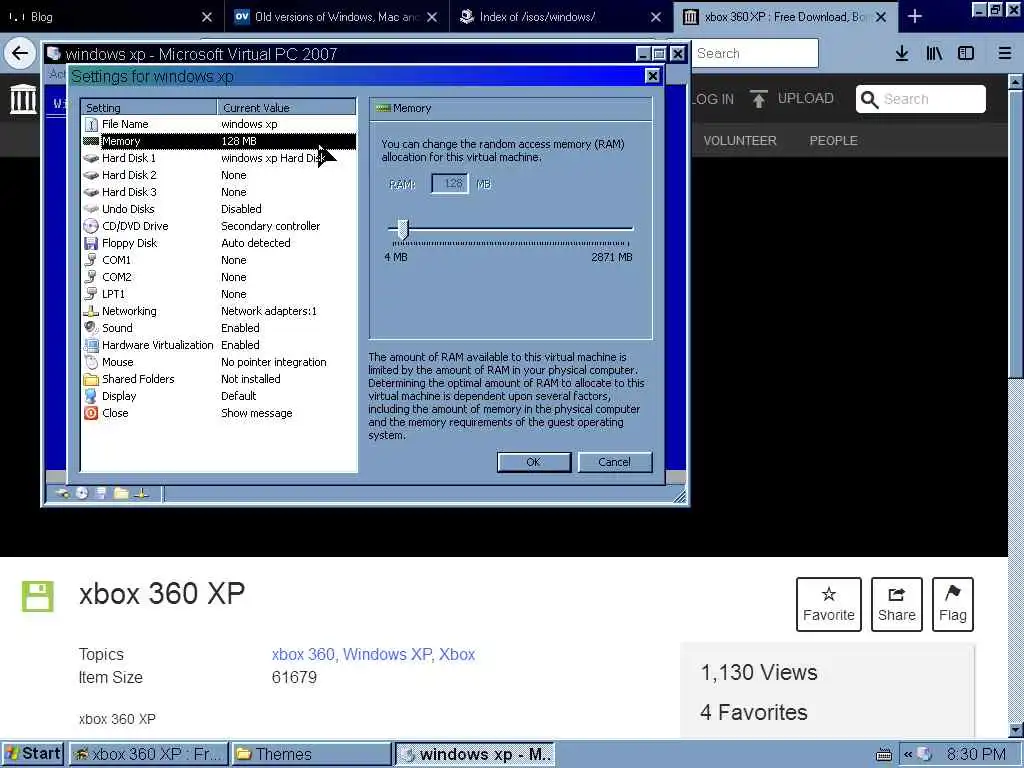Switch to Themes taskbar window
Image resolution: width=1024 pixels, height=768 pixels.
(x=311, y=754)
